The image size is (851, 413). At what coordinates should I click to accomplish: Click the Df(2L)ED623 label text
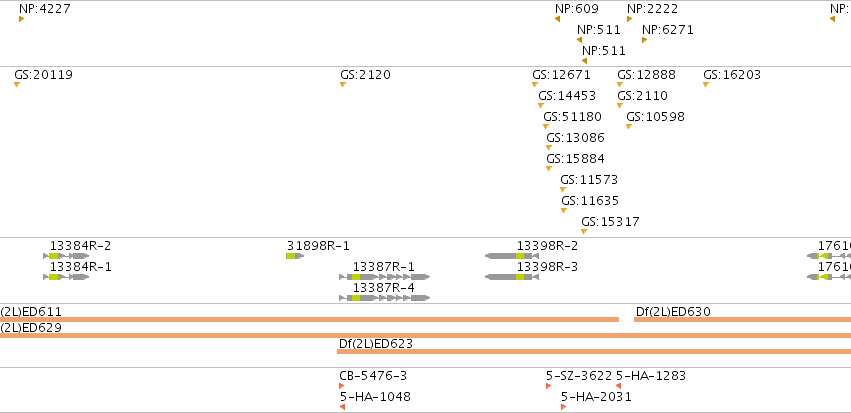(376, 344)
